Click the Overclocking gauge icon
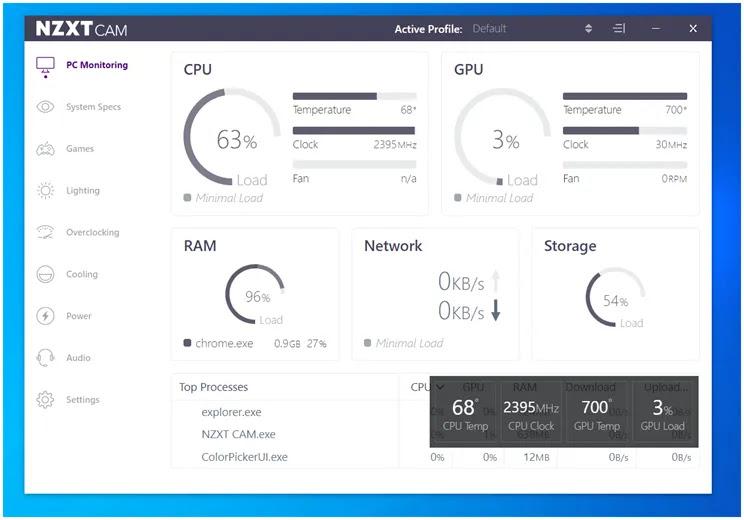The image size is (744, 520). (x=46, y=232)
